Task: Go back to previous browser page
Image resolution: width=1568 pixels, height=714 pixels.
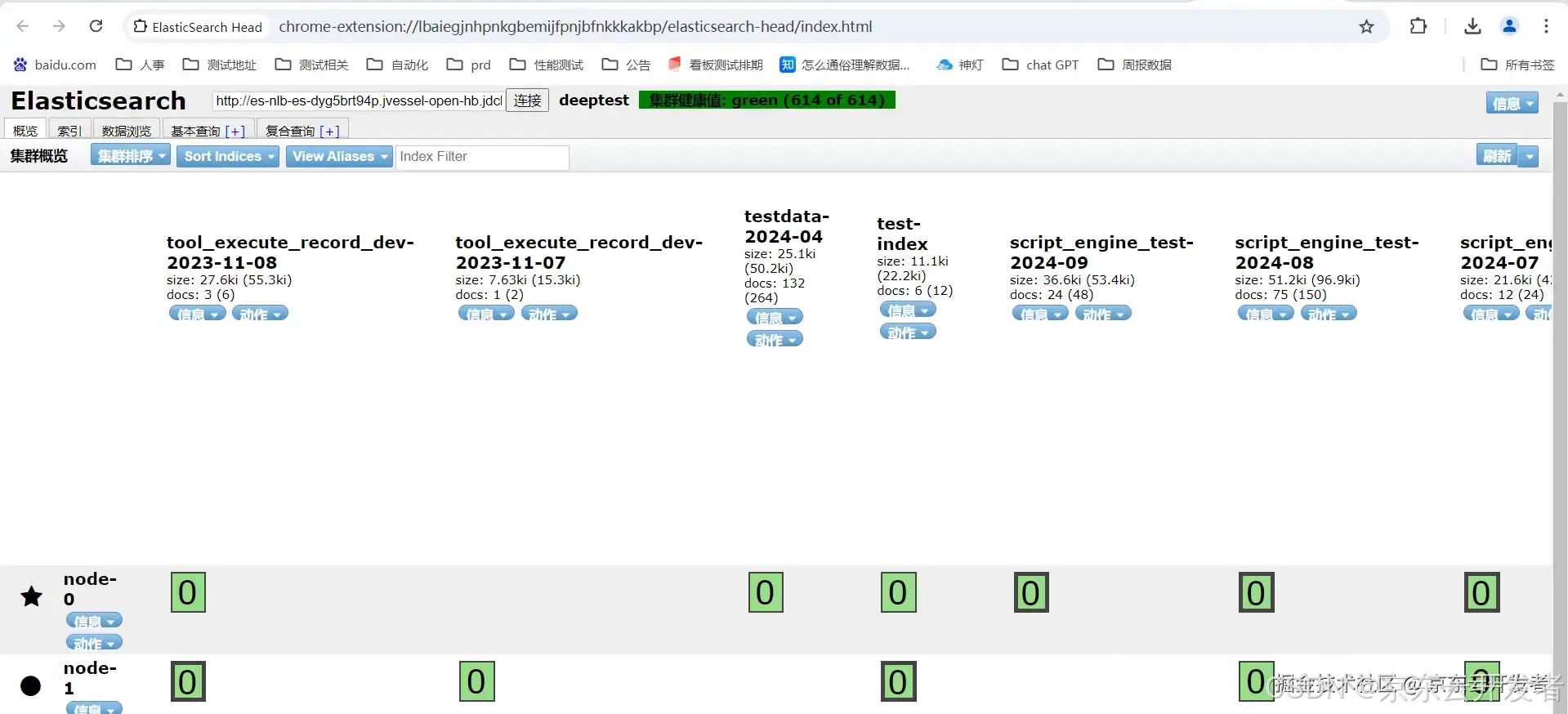Action: pos(23,26)
